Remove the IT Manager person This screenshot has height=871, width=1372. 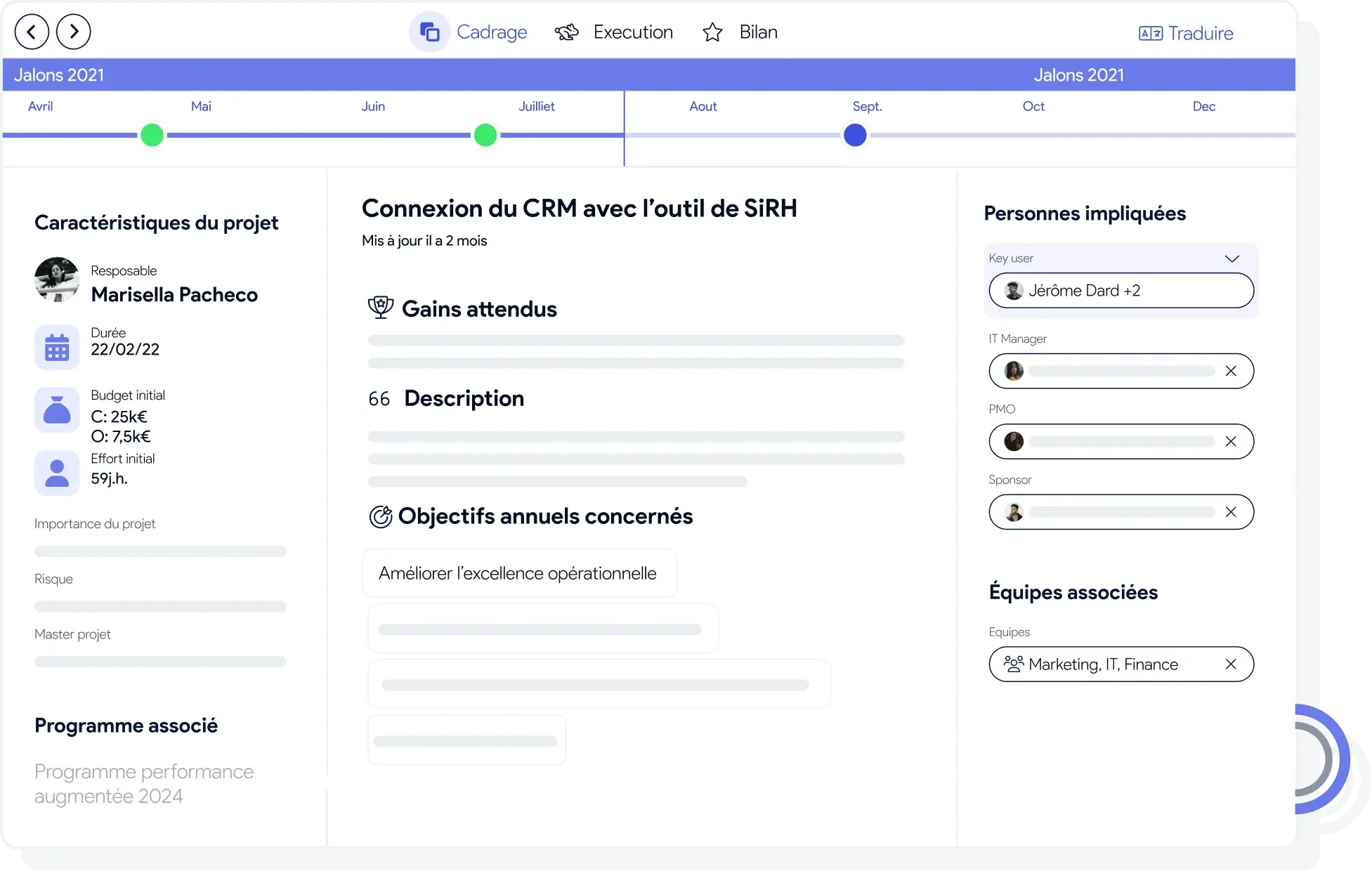(1231, 371)
